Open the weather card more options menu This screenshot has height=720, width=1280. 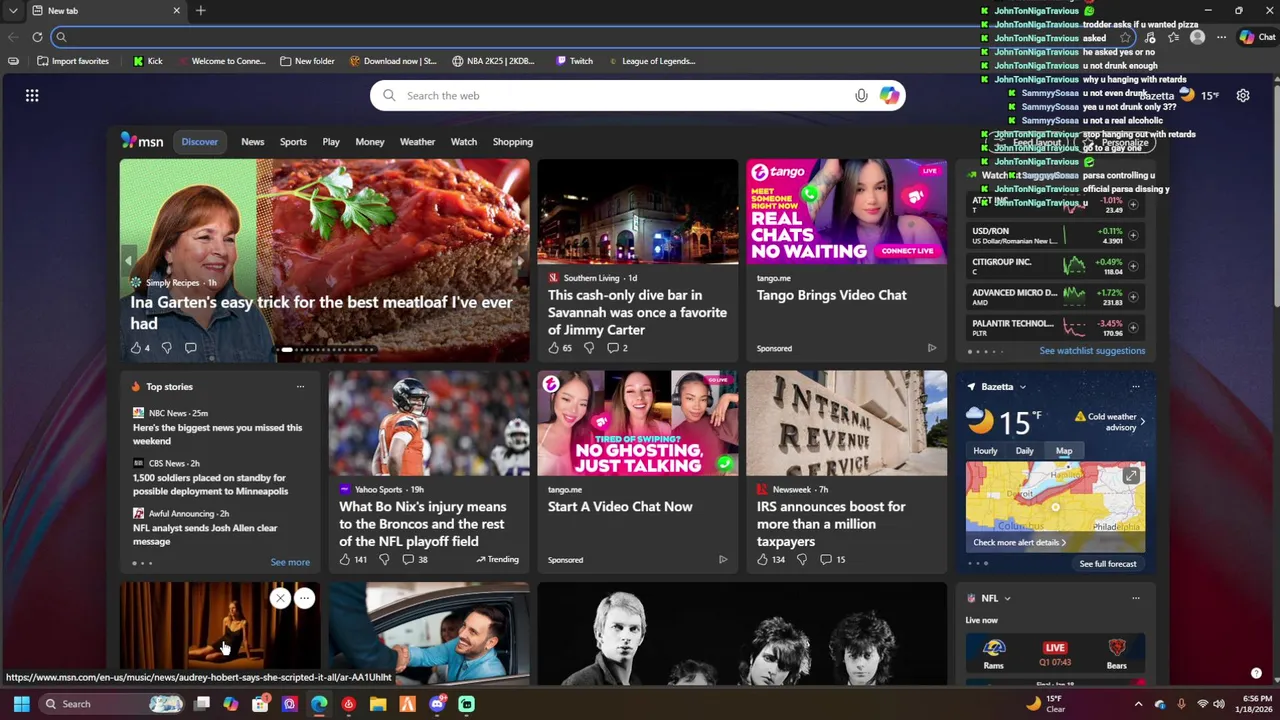1135,387
